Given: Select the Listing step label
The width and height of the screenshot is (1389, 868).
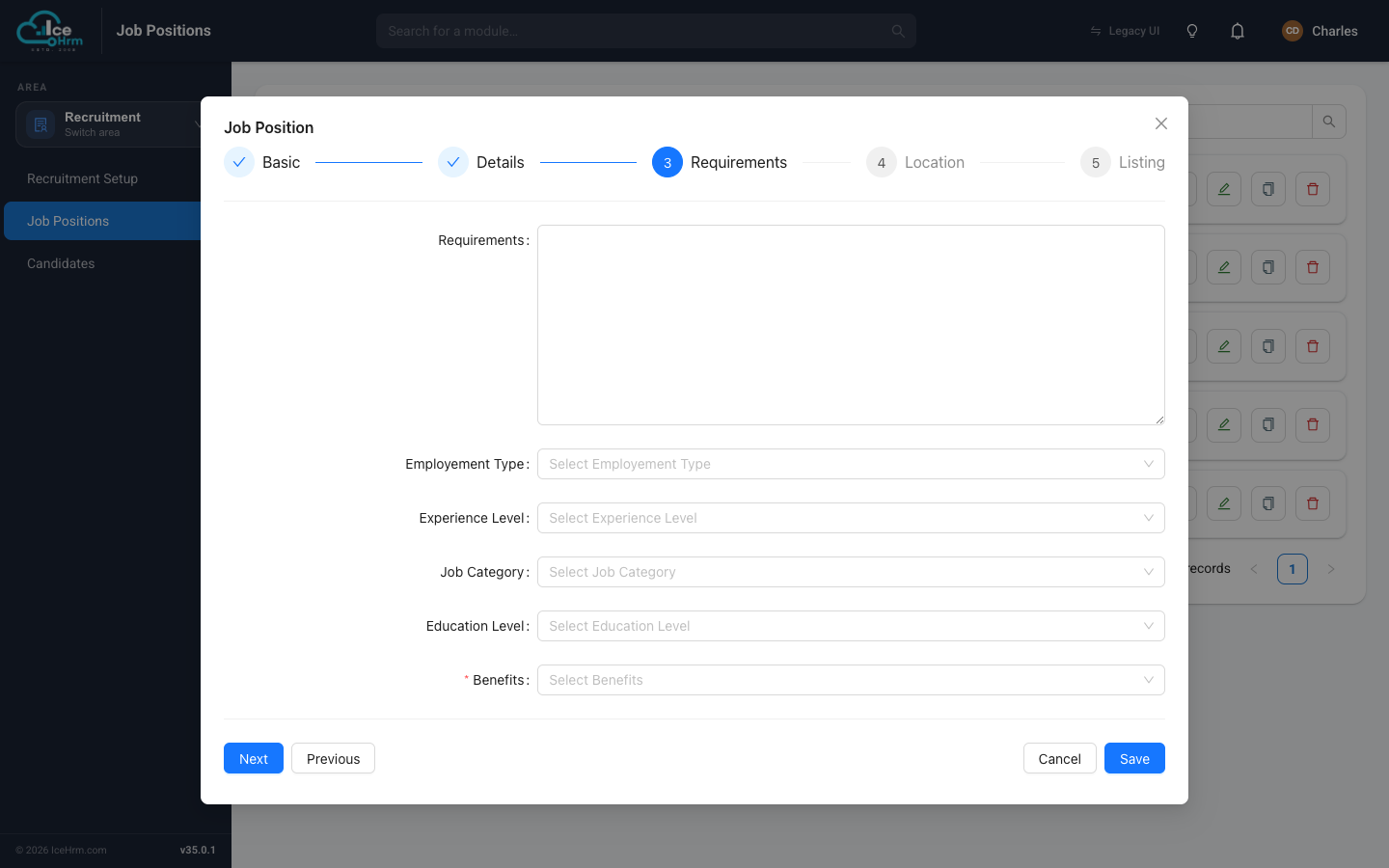Looking at the screenshot, I should (x=1142, y=162).
